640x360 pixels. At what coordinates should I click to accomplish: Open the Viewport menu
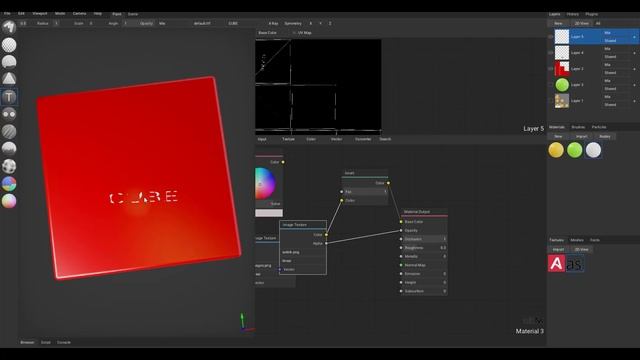(40, 13)
